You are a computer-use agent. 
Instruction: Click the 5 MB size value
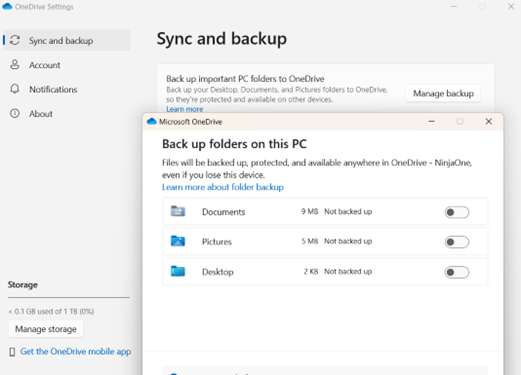point(310,241)
